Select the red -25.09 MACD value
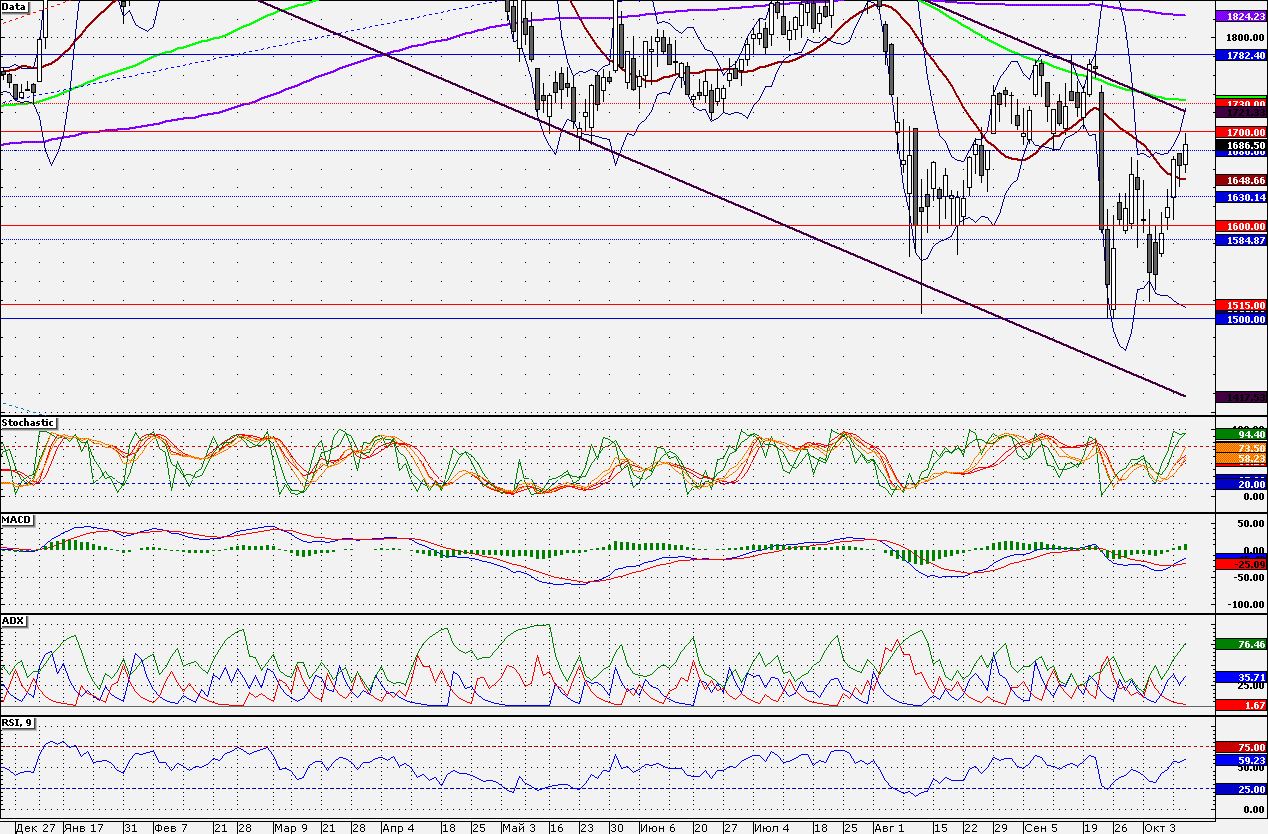Image resolution: width=1268 pixels, height=834 pixels. (x=1240, y=564)
